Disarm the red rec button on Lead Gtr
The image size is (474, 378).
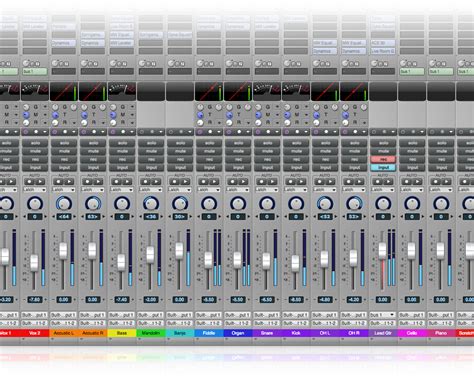click(383, 159)
